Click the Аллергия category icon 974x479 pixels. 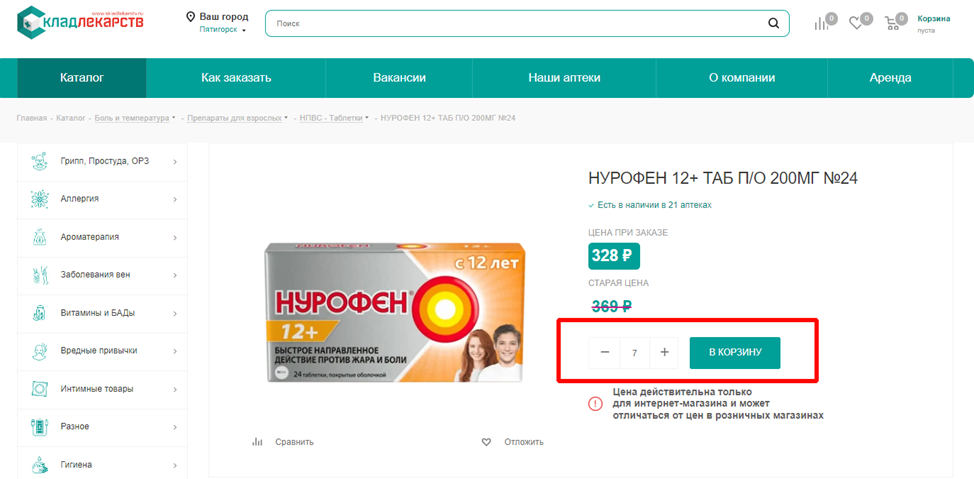pos(40,199)
